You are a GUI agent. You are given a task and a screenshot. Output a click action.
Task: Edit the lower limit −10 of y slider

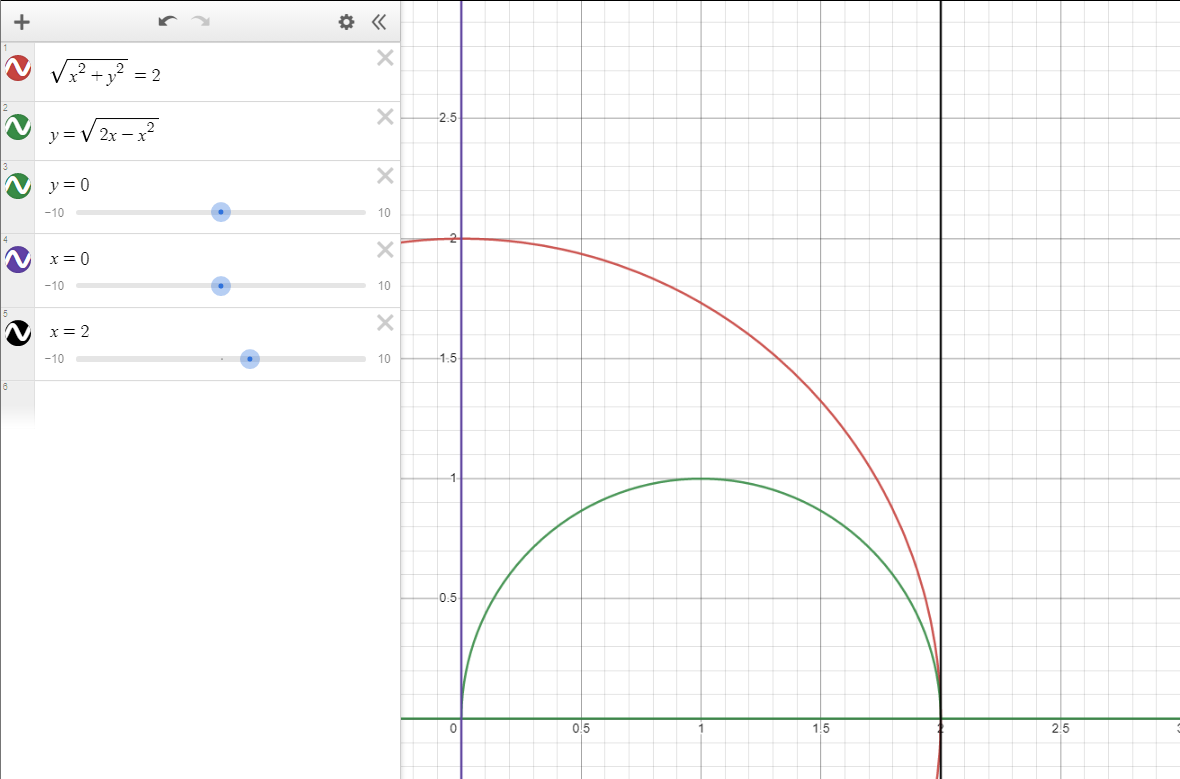point(54,213)
